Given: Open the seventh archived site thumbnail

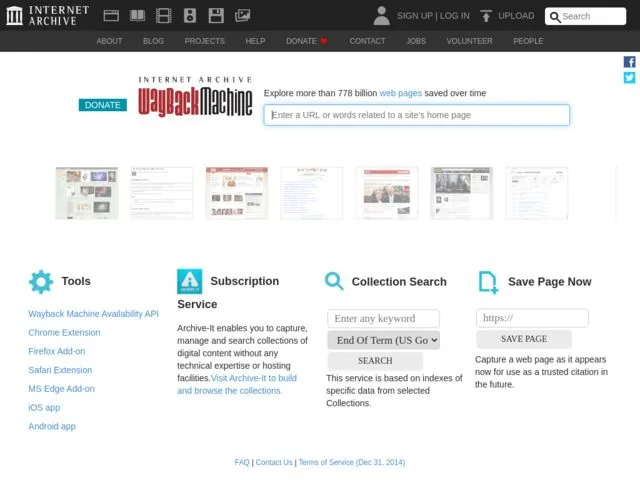Looking at the screenshot, I should pos(537,193).
